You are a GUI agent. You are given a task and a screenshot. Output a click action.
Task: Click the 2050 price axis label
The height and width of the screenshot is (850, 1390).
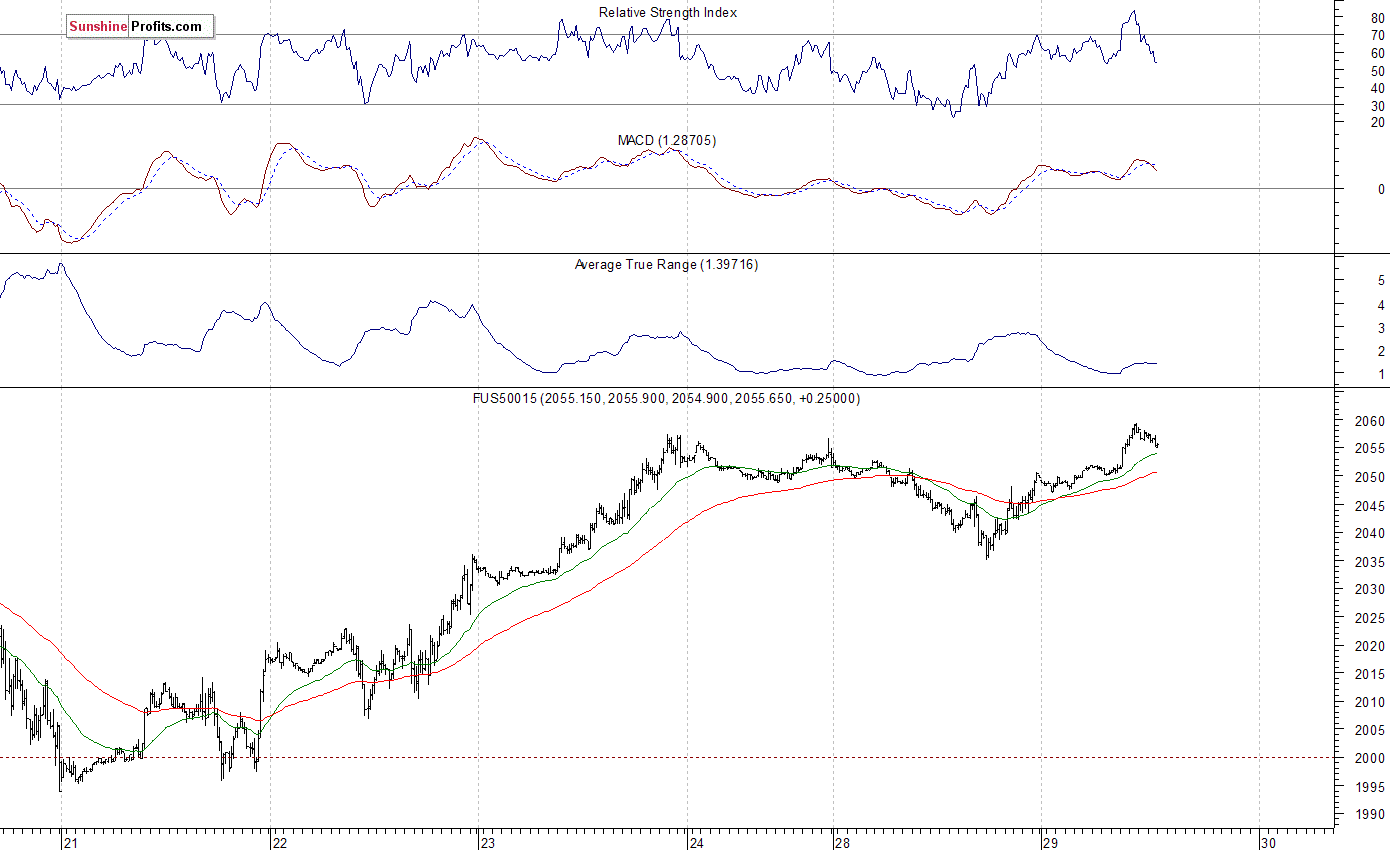(1370, 478)
